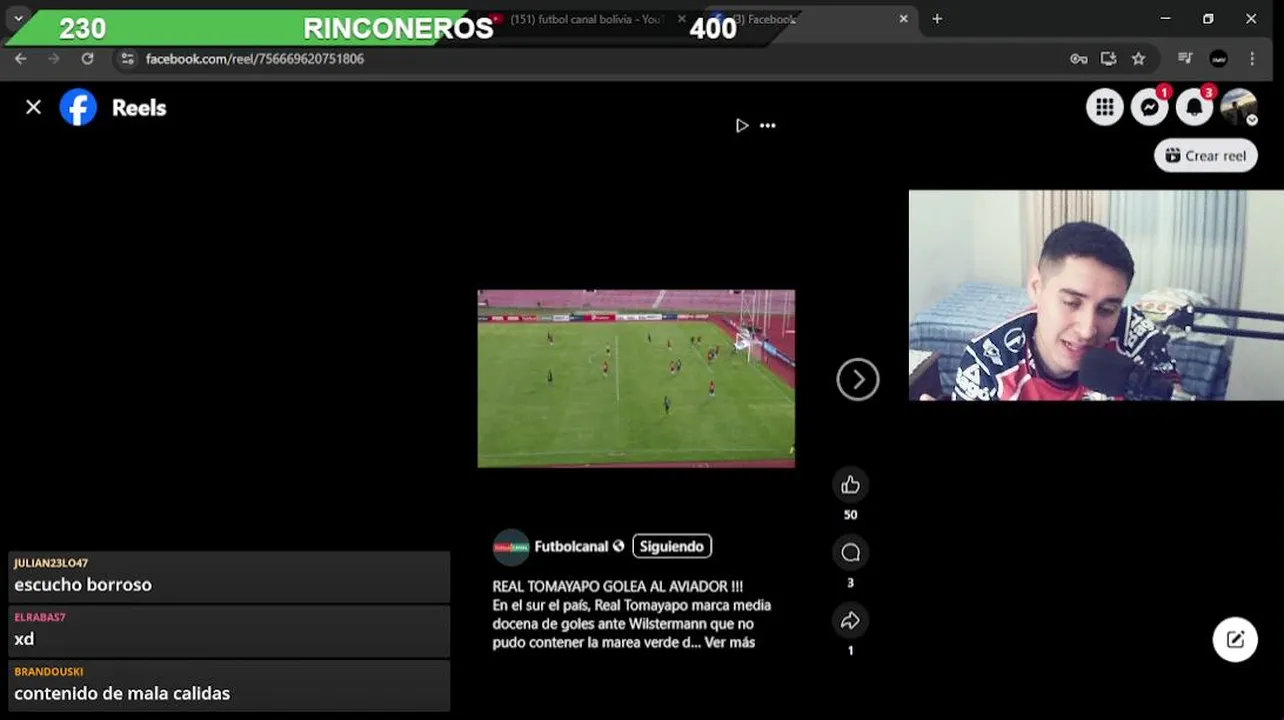Screen dimensions: 1284x720
Task: Open the Futbolcanal profile avatar
Action: pos(511,547)
